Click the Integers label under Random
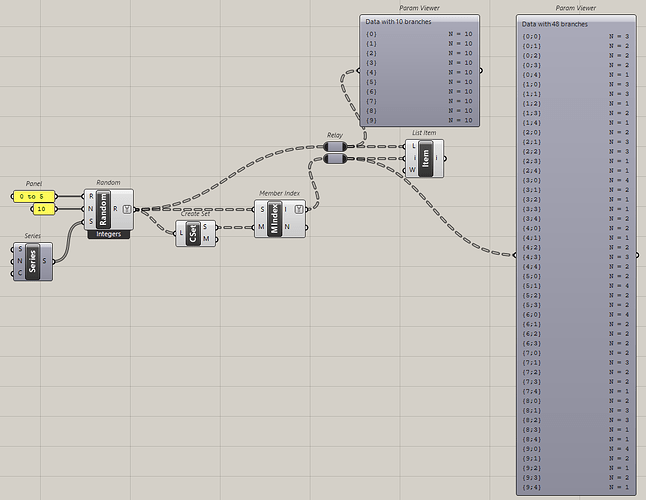This screenshot has width=646, height=500. [x=109, y=234]
